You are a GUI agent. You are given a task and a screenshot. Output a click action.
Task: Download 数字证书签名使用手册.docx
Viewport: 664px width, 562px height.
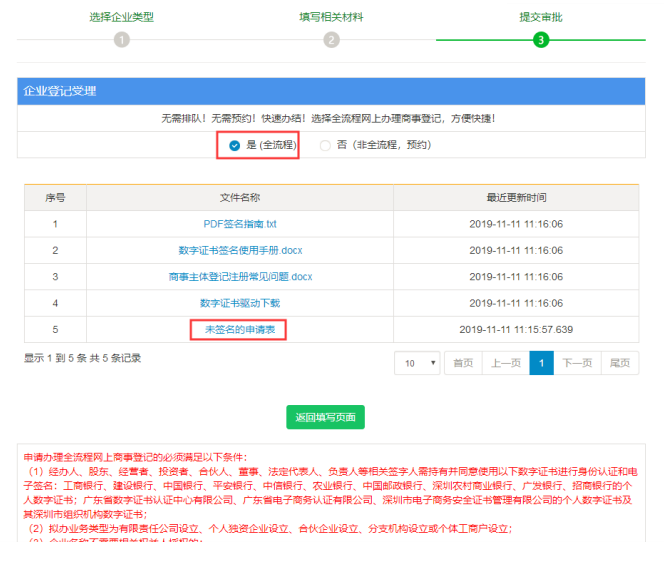pyautogui.click(x=240, y=250)
